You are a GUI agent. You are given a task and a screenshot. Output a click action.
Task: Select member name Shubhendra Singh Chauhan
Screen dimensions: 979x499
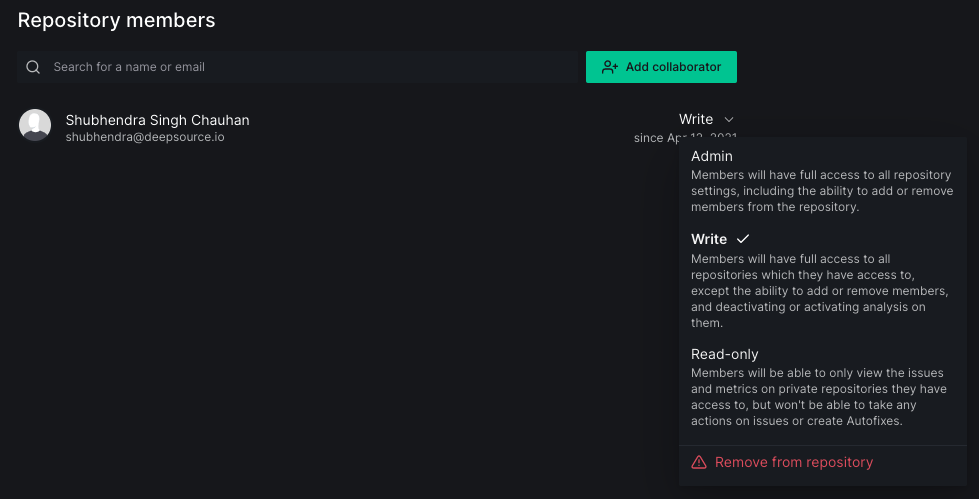pos(157,120)
